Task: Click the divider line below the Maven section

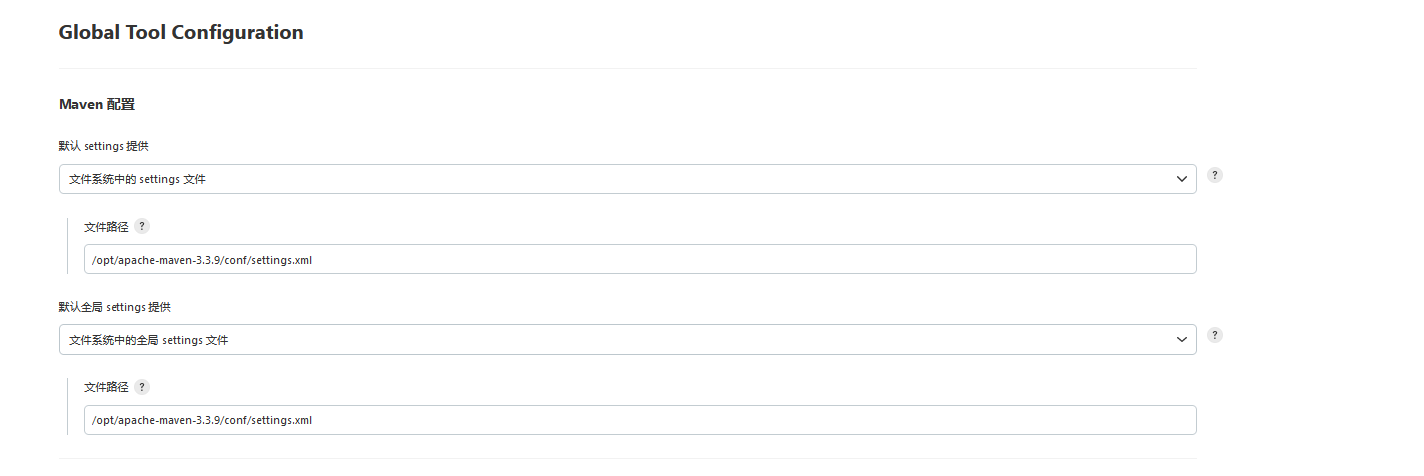Action: point(627,458)
